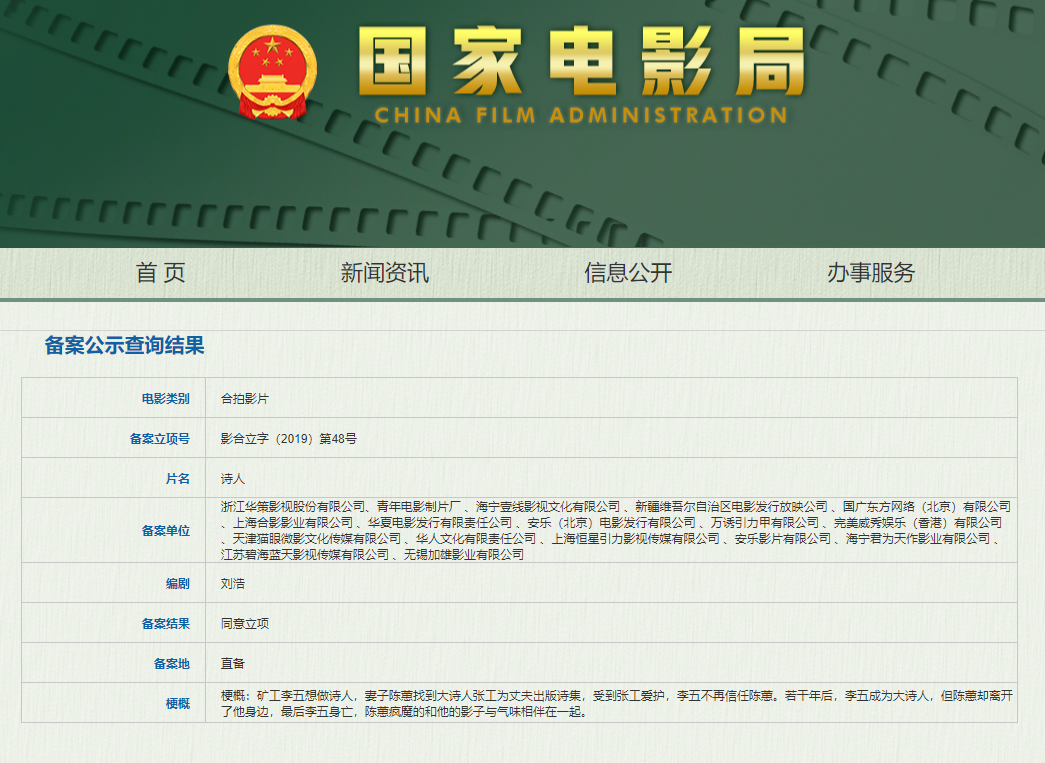This screenshot has width=1045, height=763.
Task: Click the 电影类别 row label
Action: point(165,398)
